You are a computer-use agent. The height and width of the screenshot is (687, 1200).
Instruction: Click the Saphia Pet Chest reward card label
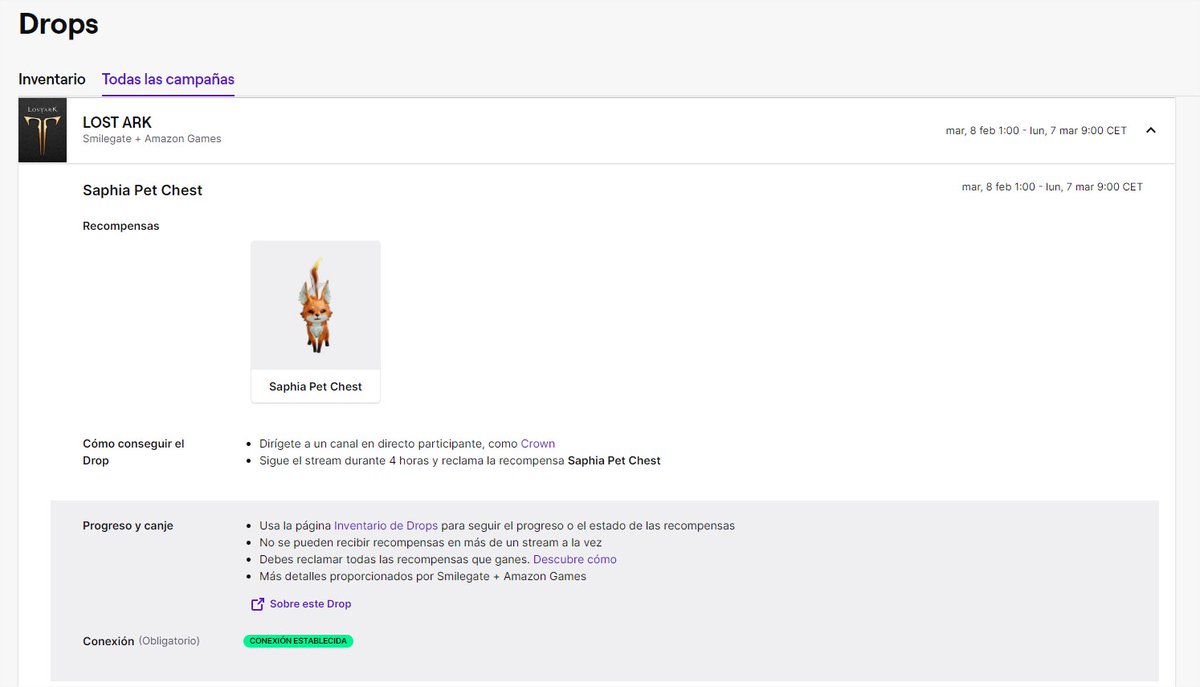pos(316,386)
